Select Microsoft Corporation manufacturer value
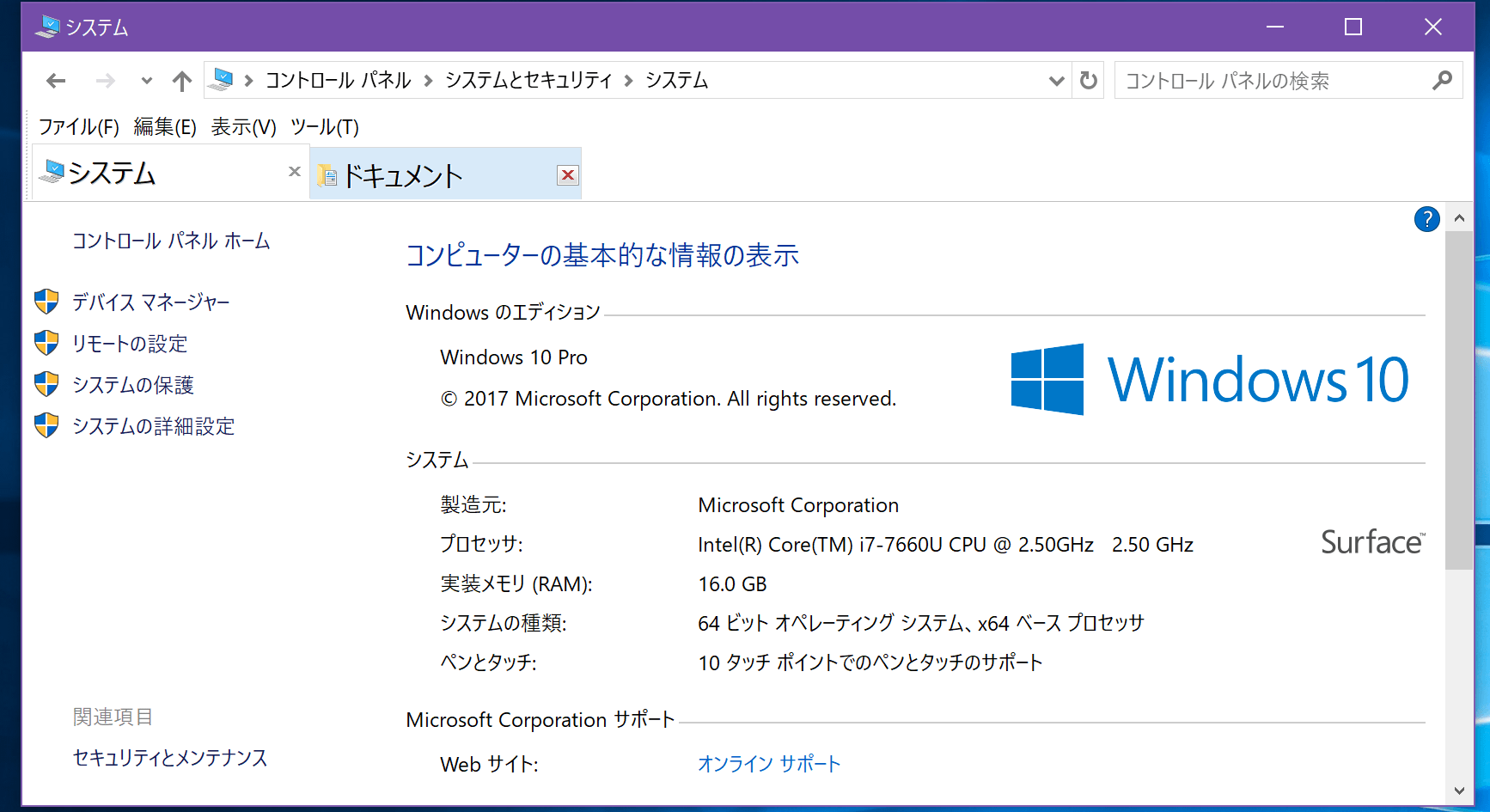This screenshot has width=1490, height=812. [x=798, y=505]
